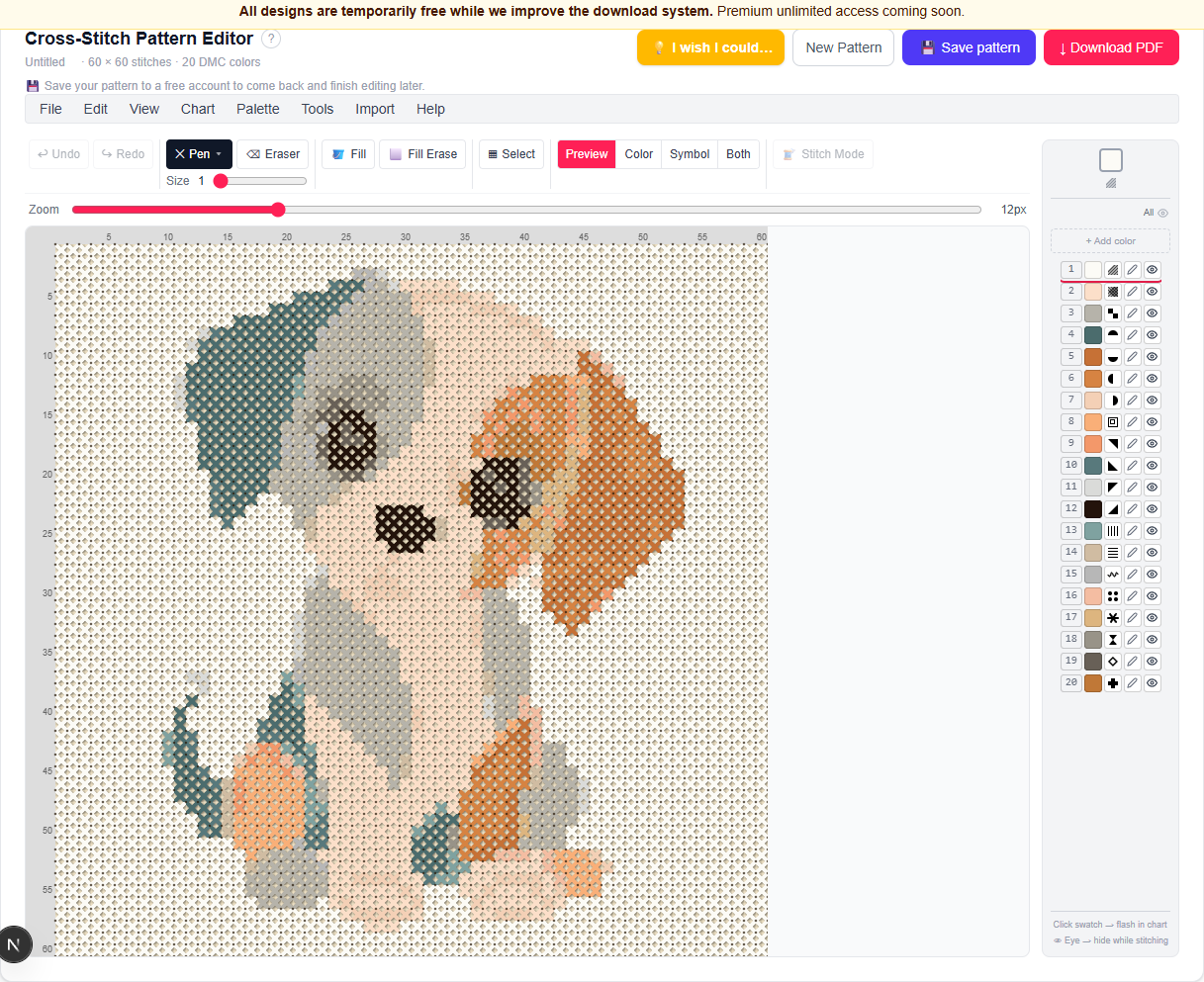This screenshot has height=982, width=1204.
Task: Open the Chart menu
Action: (198, 109)
